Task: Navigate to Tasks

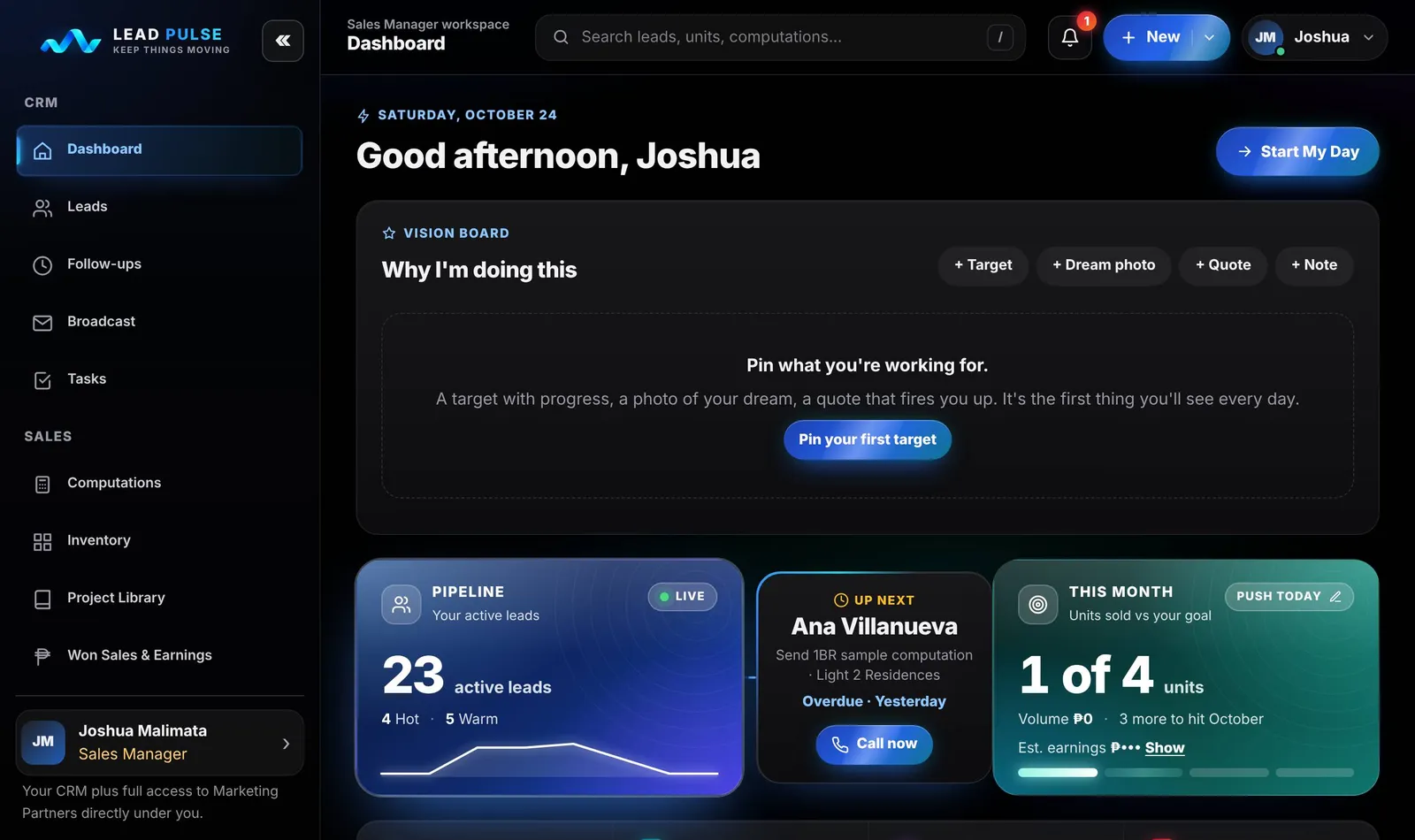Action: 159,379
